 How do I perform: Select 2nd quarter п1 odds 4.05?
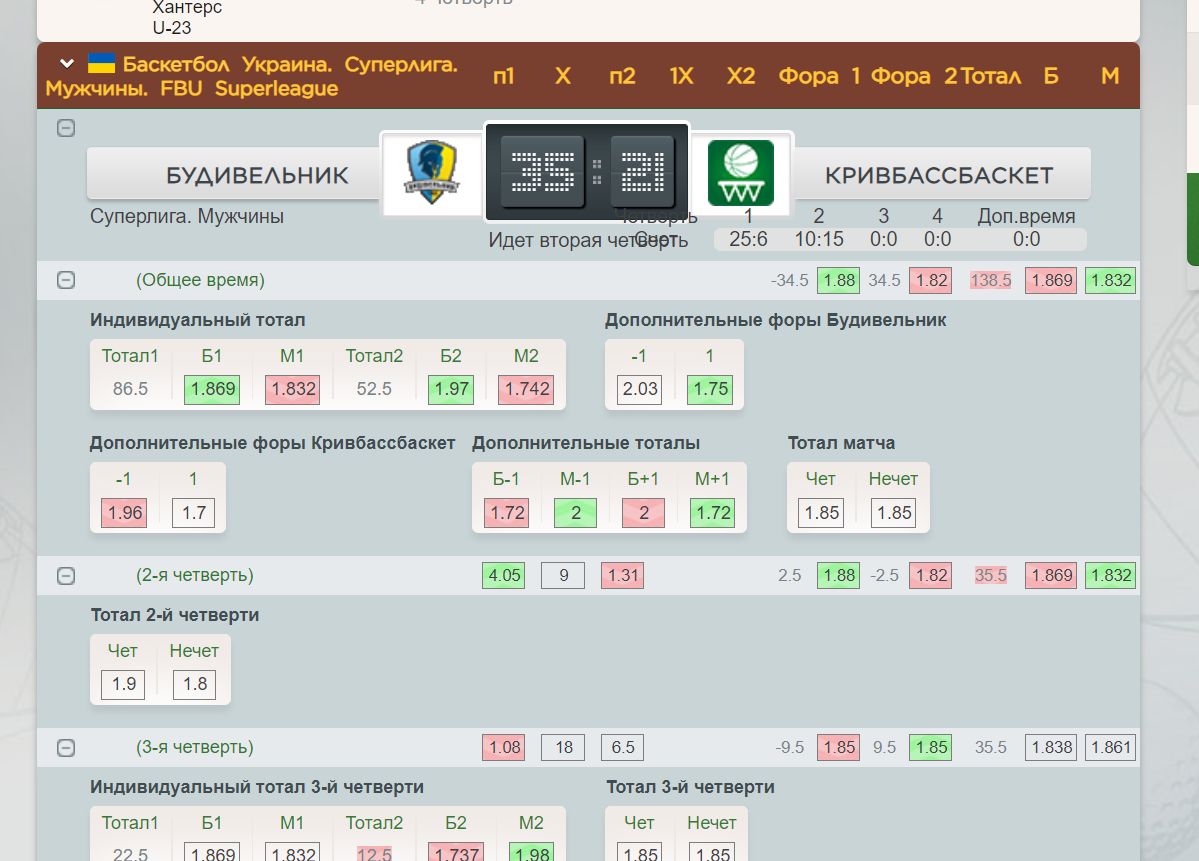(x=503, y=576)
